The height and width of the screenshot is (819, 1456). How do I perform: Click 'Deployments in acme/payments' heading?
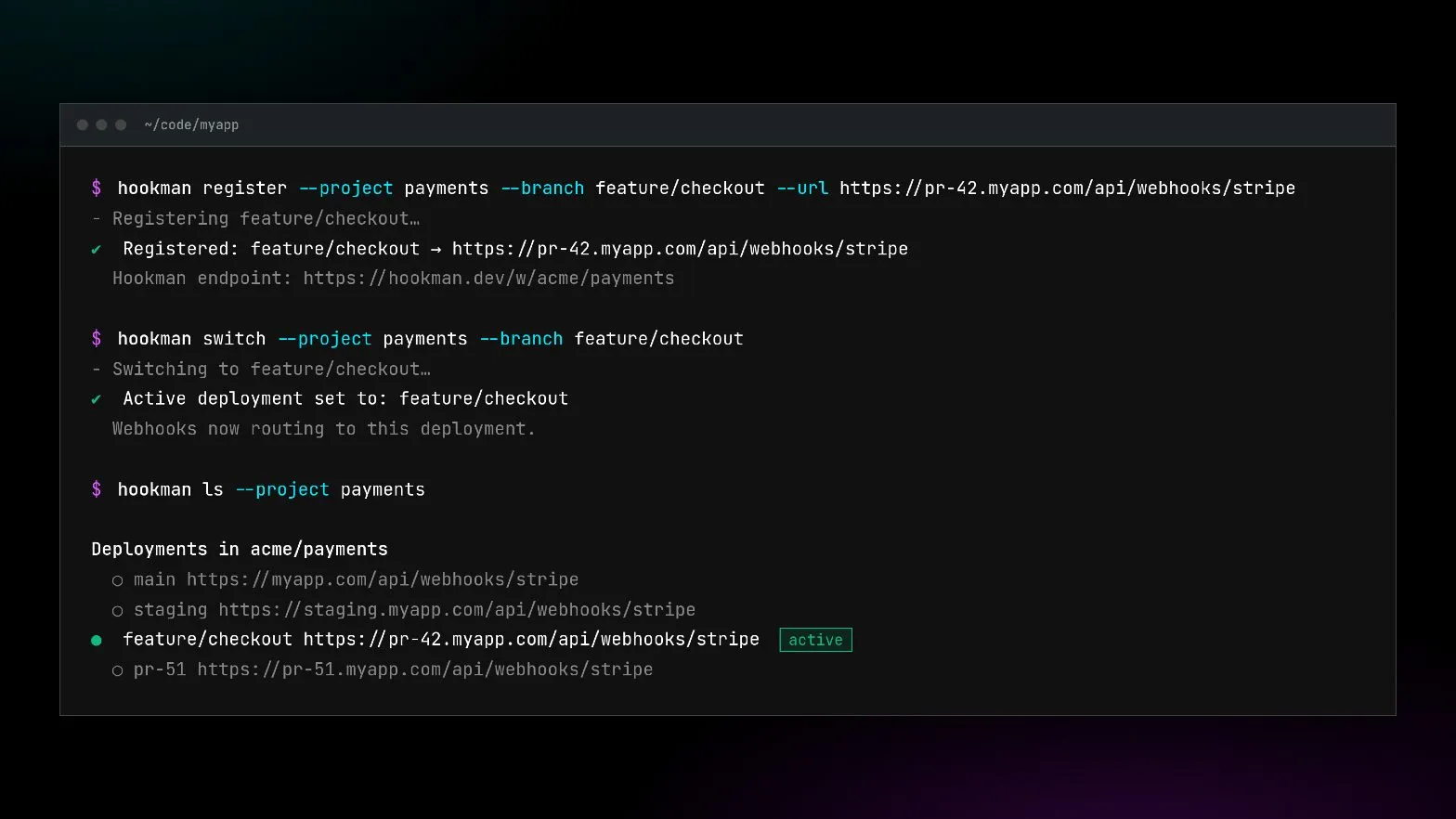pos(240,549)
